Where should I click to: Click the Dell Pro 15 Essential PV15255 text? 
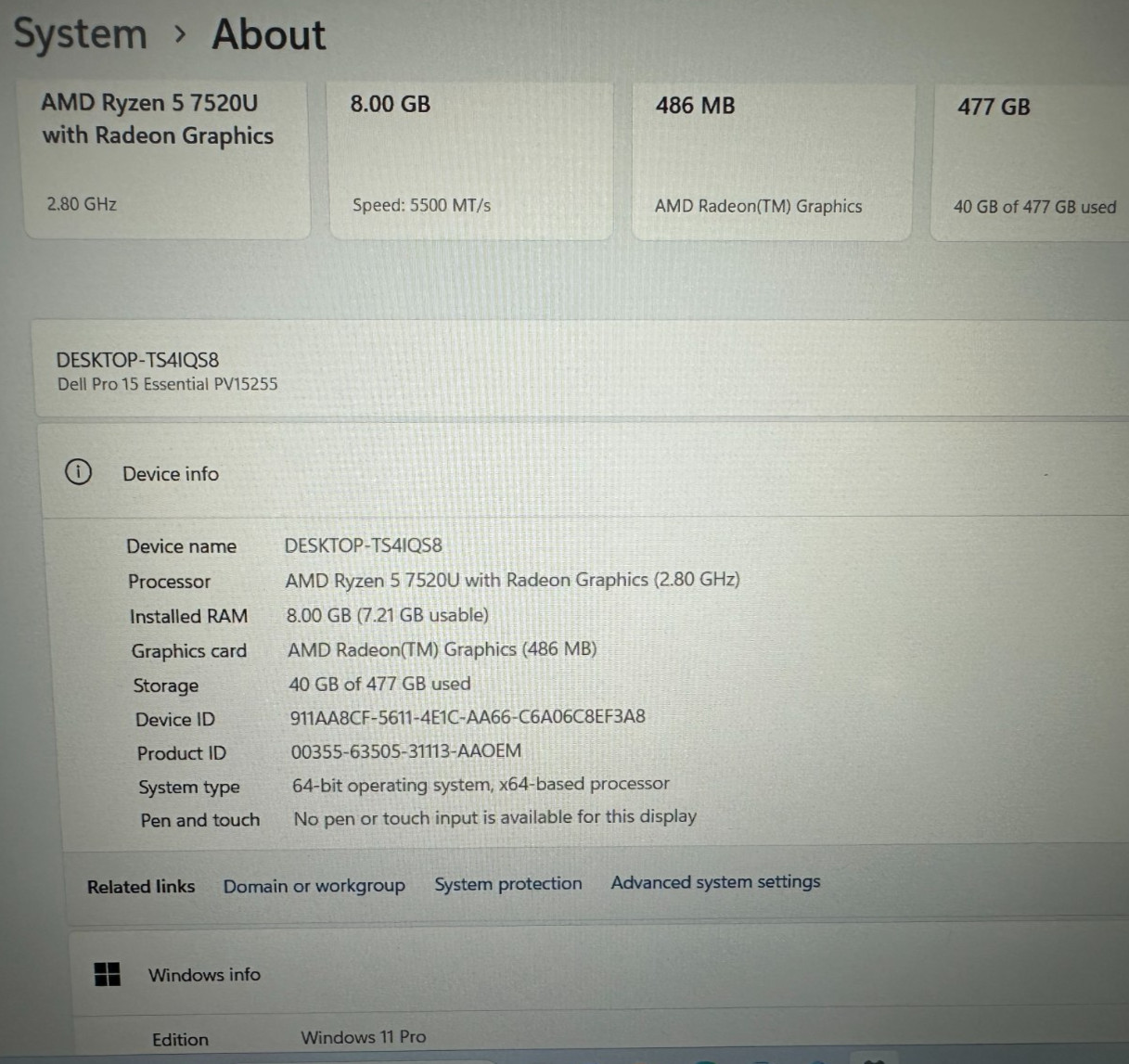pos(167,384)
